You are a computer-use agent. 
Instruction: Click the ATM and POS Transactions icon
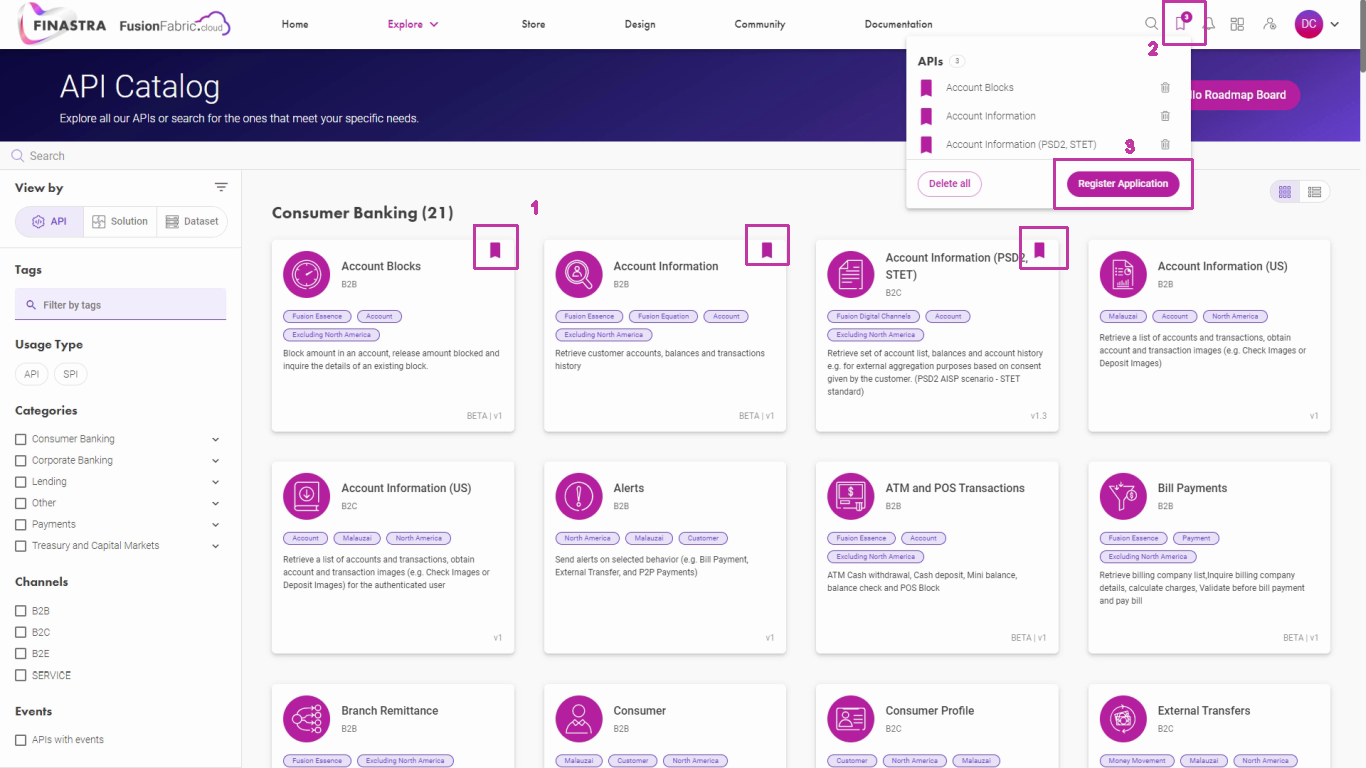(x=850, y=496)
